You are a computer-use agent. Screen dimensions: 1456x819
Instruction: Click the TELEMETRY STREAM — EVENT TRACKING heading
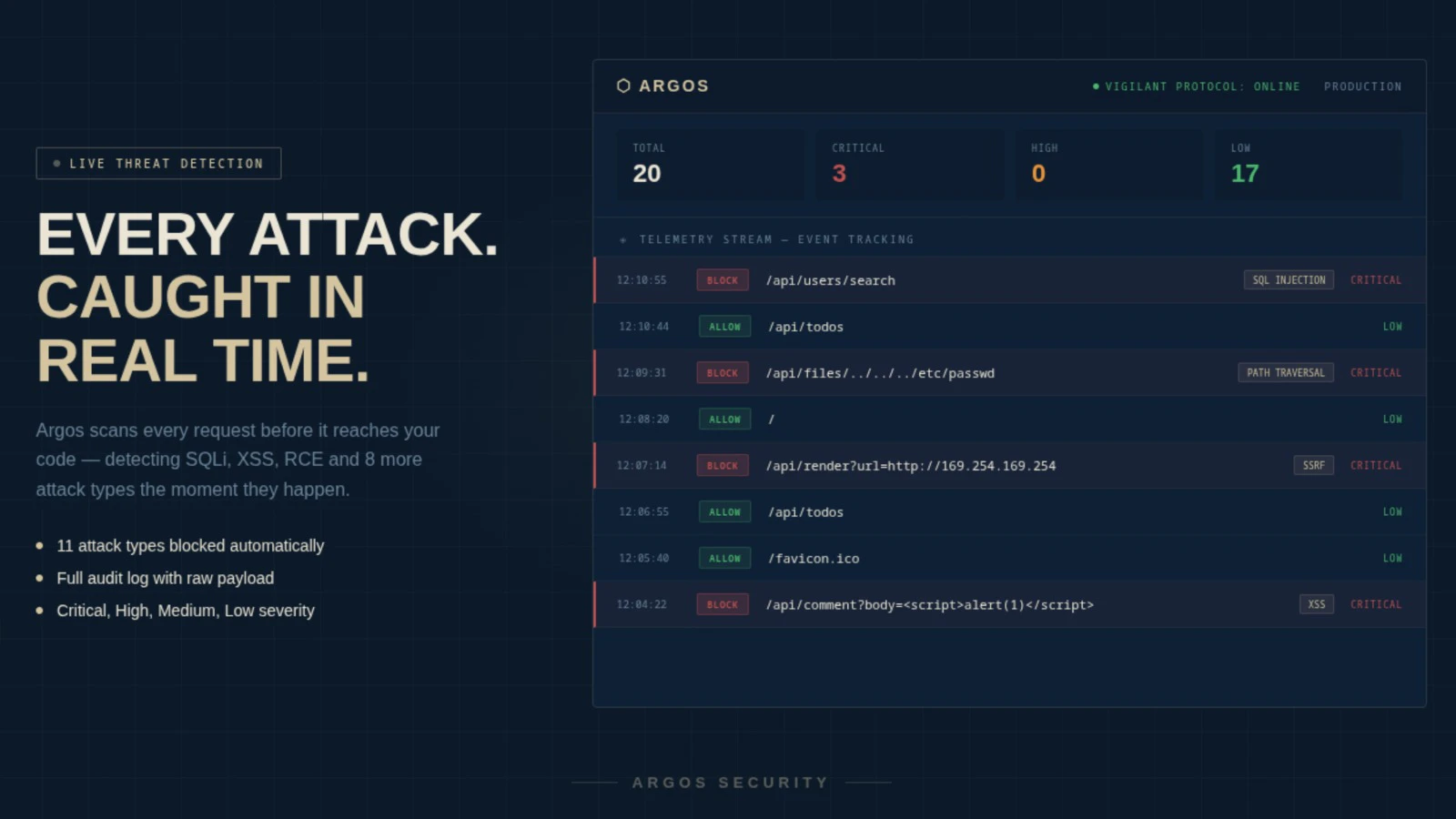[776, 239]
